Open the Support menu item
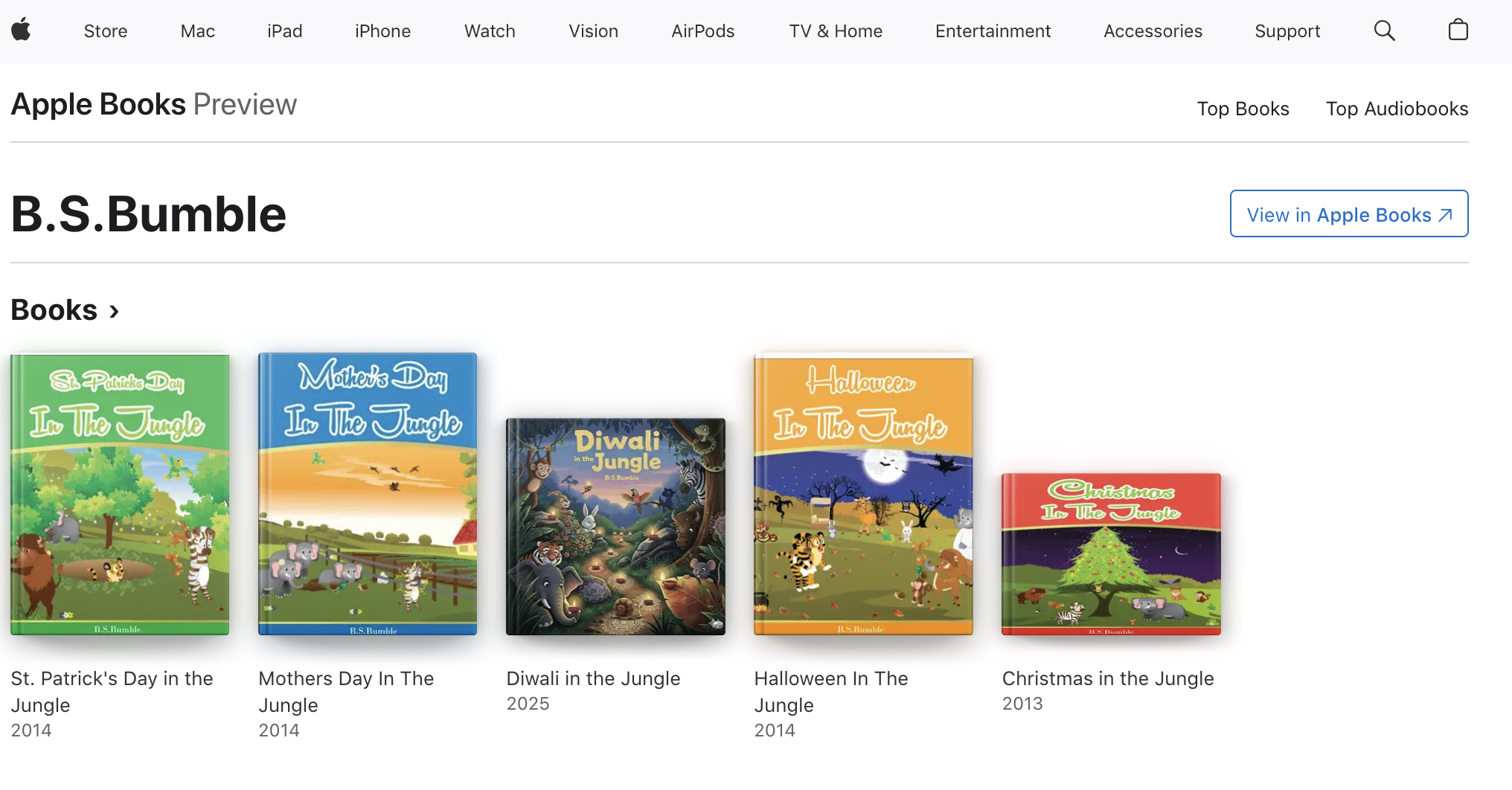This screenshot has width=1512, height=790. 1287,31
